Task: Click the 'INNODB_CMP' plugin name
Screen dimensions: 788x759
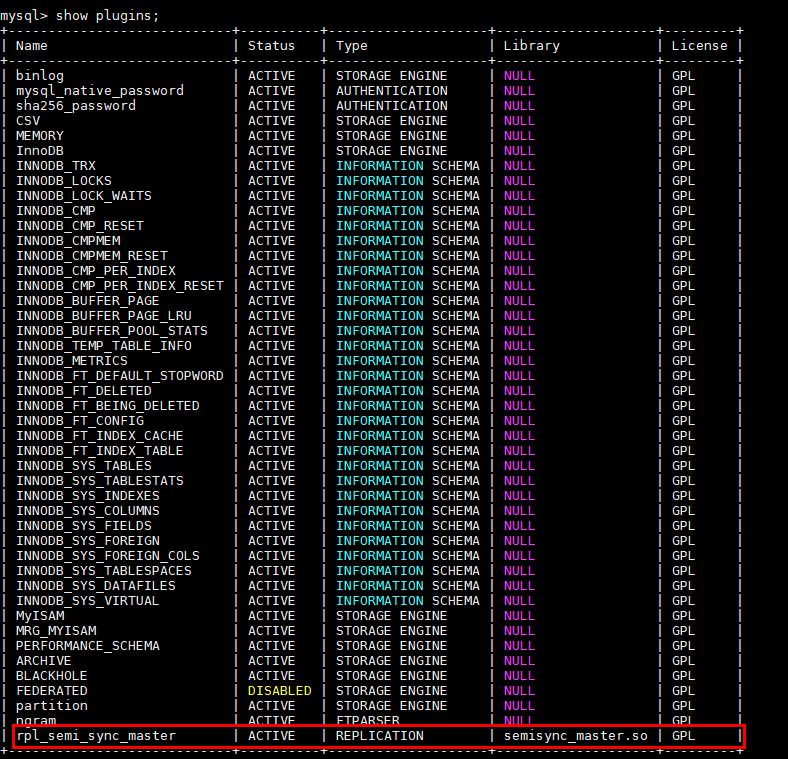Action: [56, 211]
